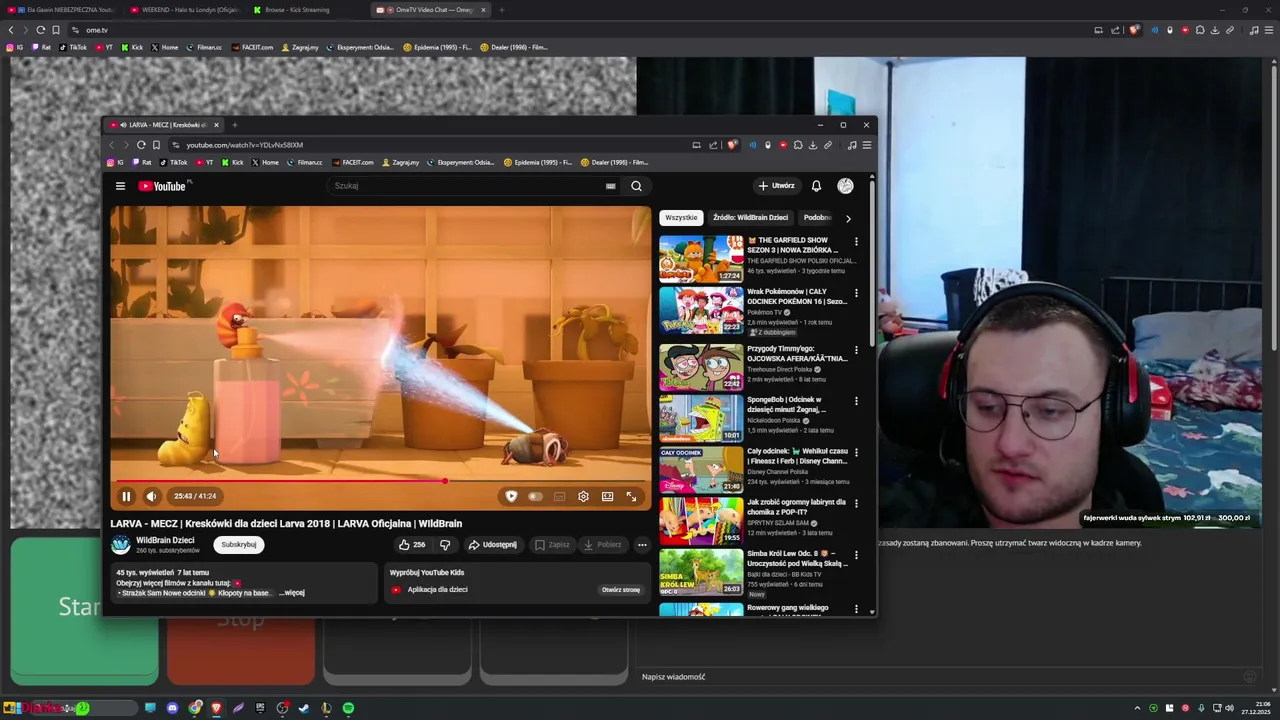
Task: Dislike the Larva video
Action: [x=445, y=545]
